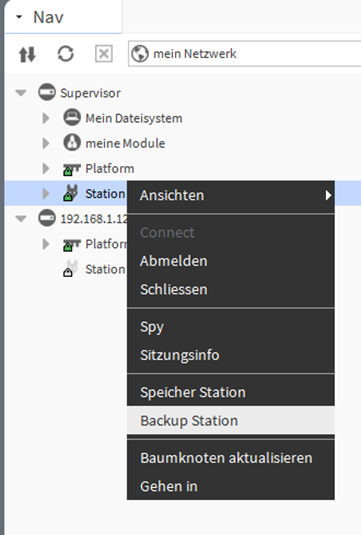This screenshot has height=535, width=361.
Task: Collapse the Supervisor tree node
Action: click(21, 93)
